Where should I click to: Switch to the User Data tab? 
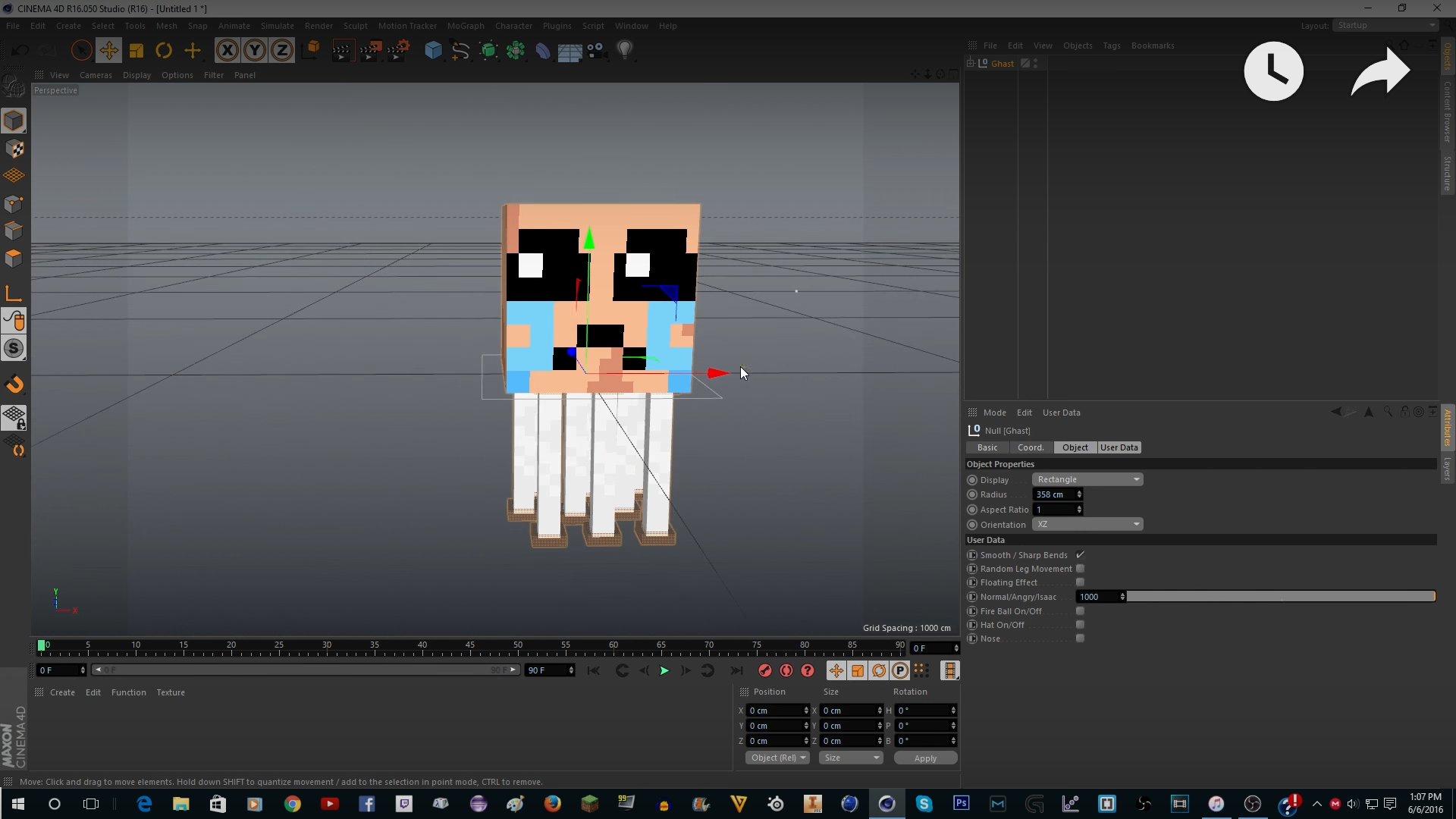(1119, 447)
